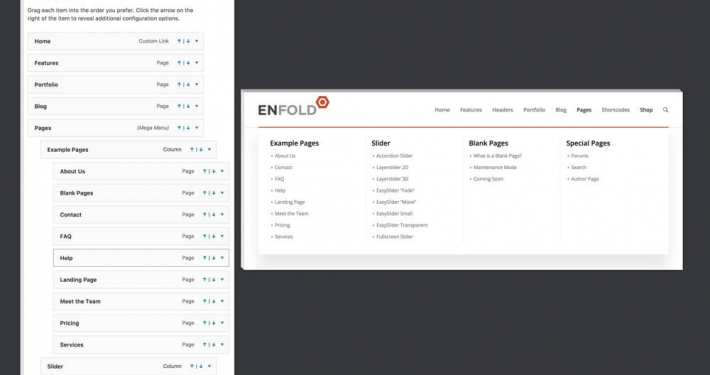The image size is (710, 375).
Task: Expand the Example Pages column options
Action: point(209,149)
